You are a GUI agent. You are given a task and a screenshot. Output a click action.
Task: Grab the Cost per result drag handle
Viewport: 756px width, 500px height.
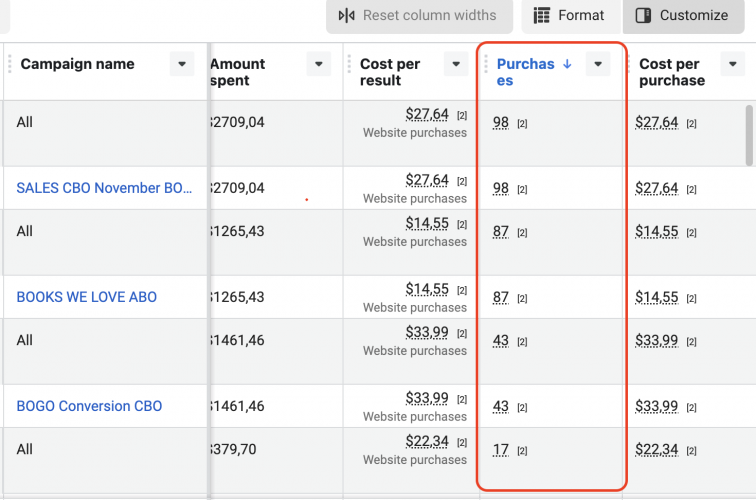pos(350,64)
